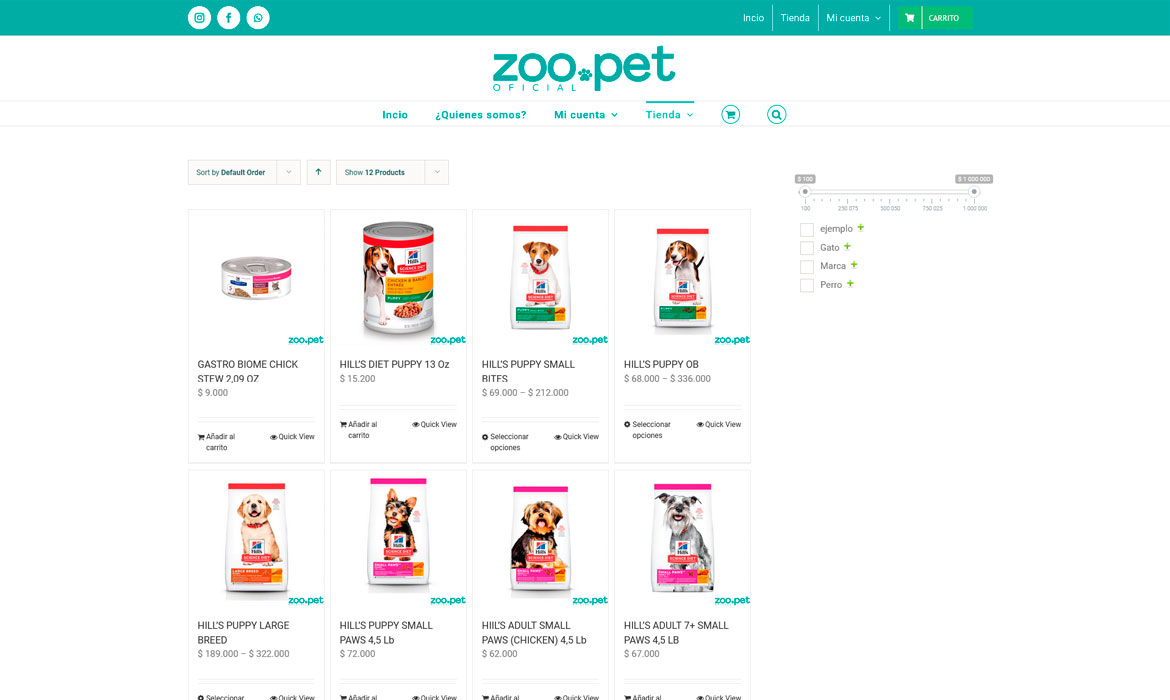
Task: Open the Hill's Puppy Large Breed product image
Action: [256, 539]
